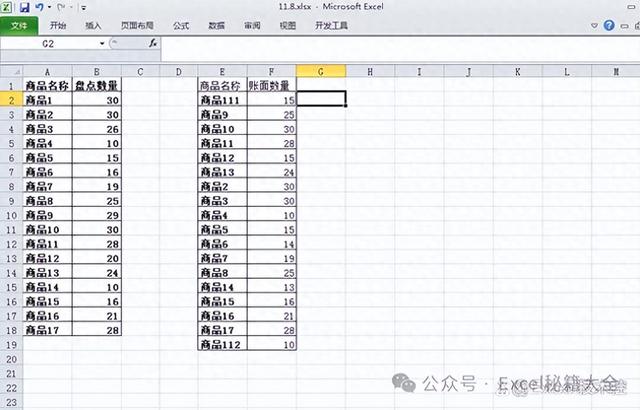Screen dimensions: 640x410
Task: Click cell A1 header 商品名称
Action: pyautogui.click(x=47, y=86)
